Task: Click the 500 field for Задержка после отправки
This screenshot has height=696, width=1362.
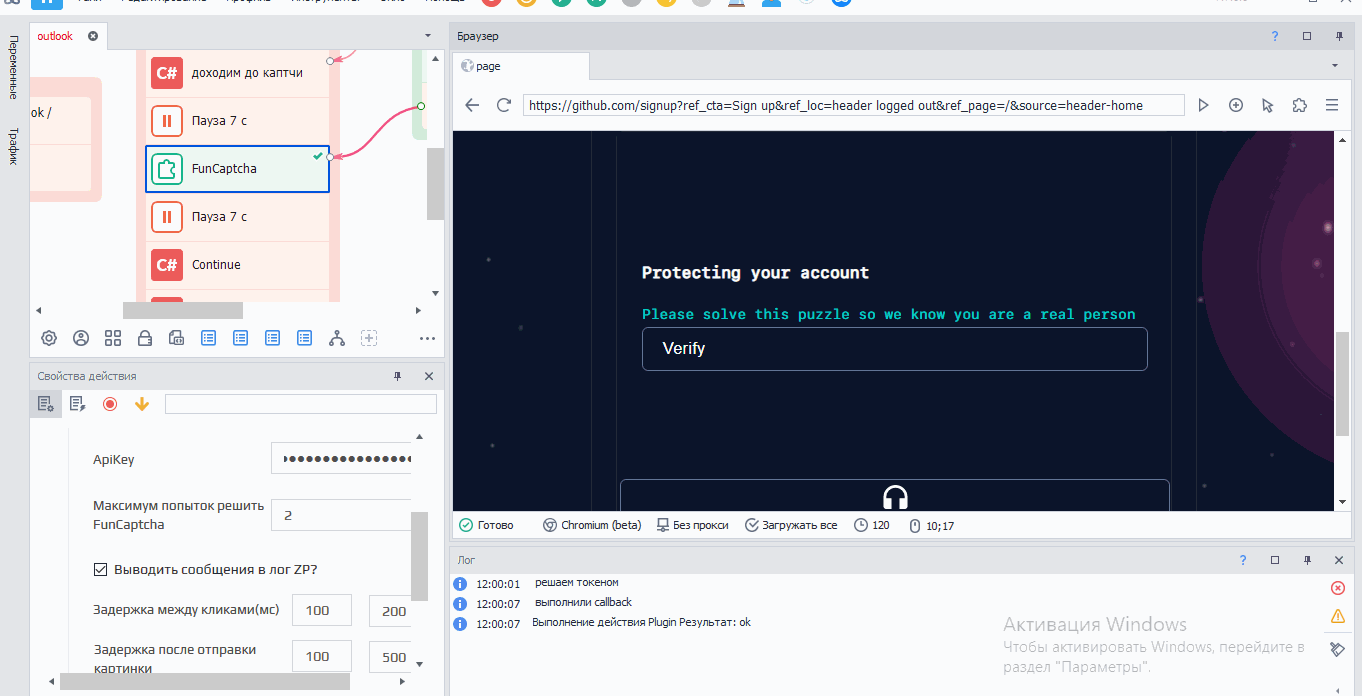Action: point(390,656)
